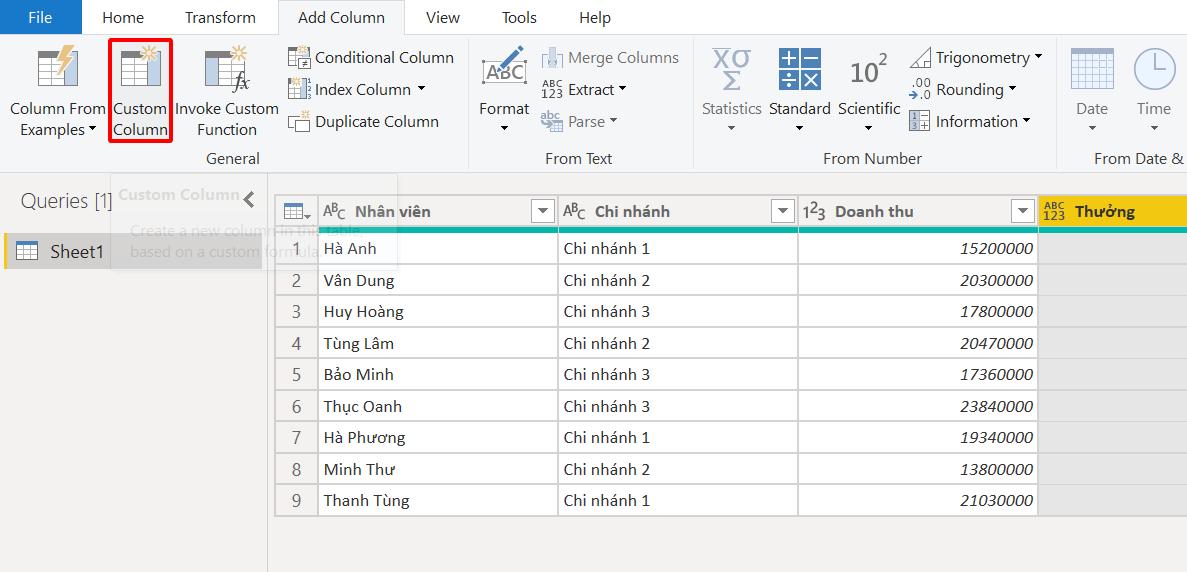Click the cell containing Hà Anh
The width and height of the screenshot is (1187, 572).
coord(438,249)
